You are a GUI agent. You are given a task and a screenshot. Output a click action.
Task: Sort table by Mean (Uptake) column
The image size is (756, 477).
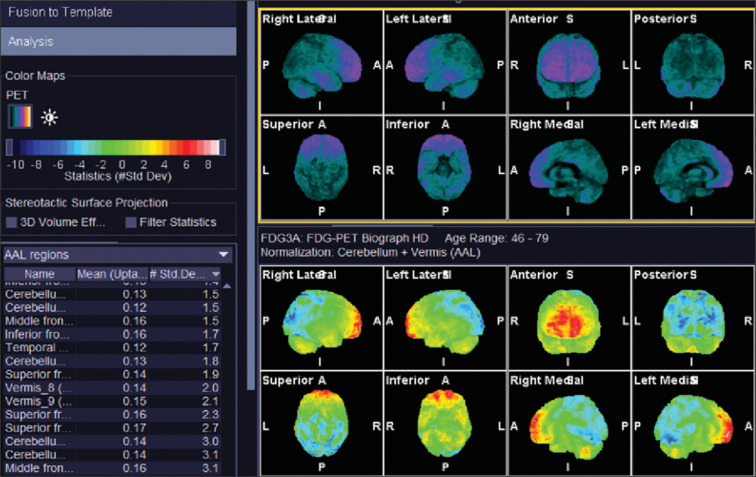click(x=112, y=274)
